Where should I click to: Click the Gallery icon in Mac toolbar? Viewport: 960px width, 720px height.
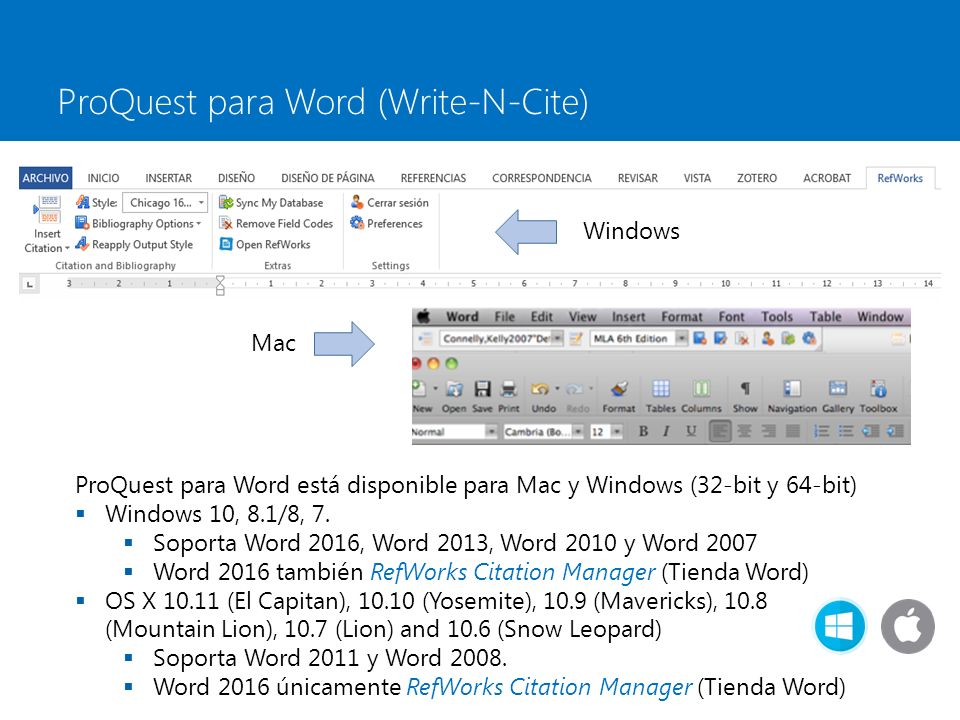coord(838,389)
